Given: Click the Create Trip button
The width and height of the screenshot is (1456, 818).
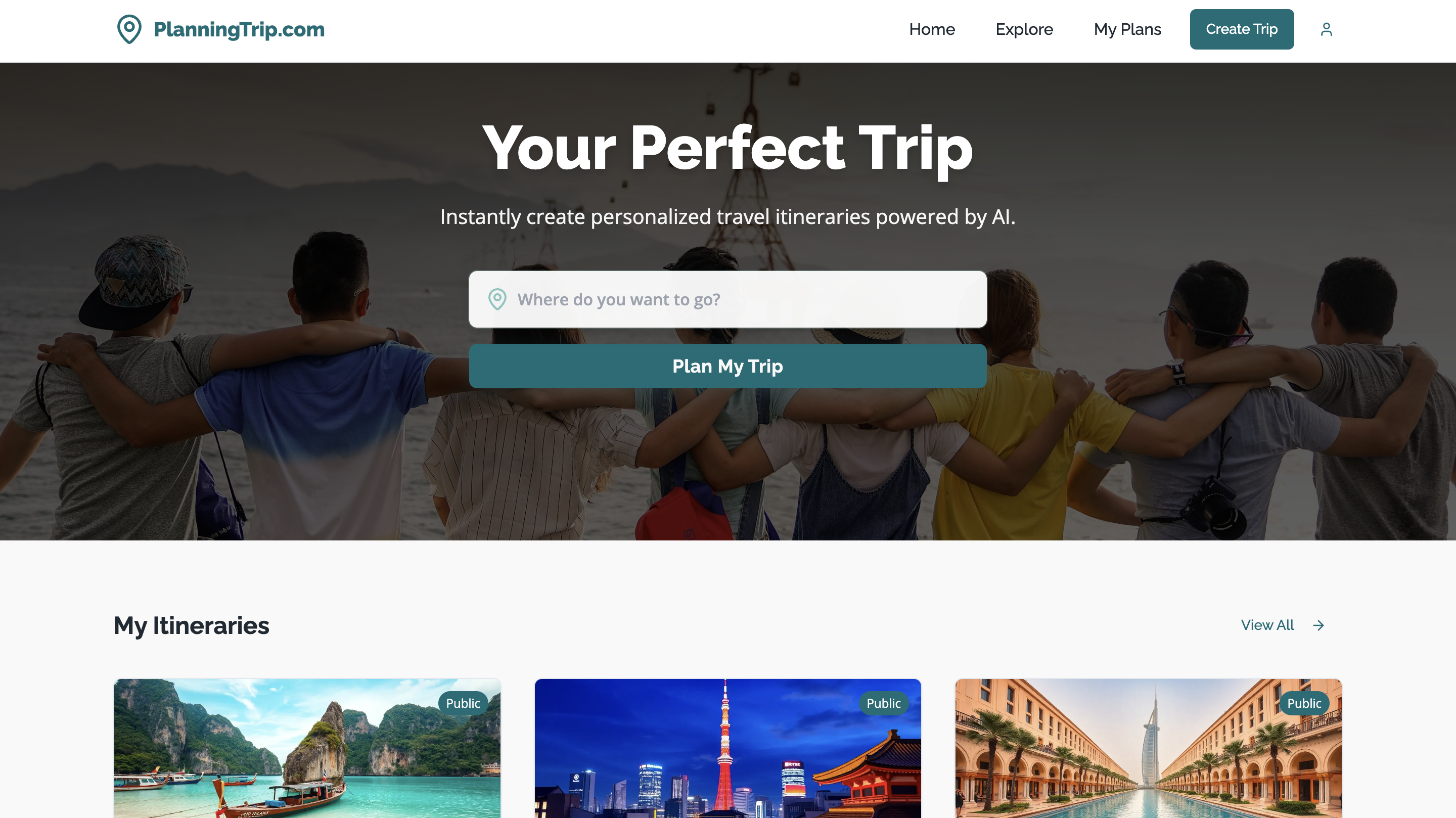Looking at the screenshot, I should tap(1241, 29).
